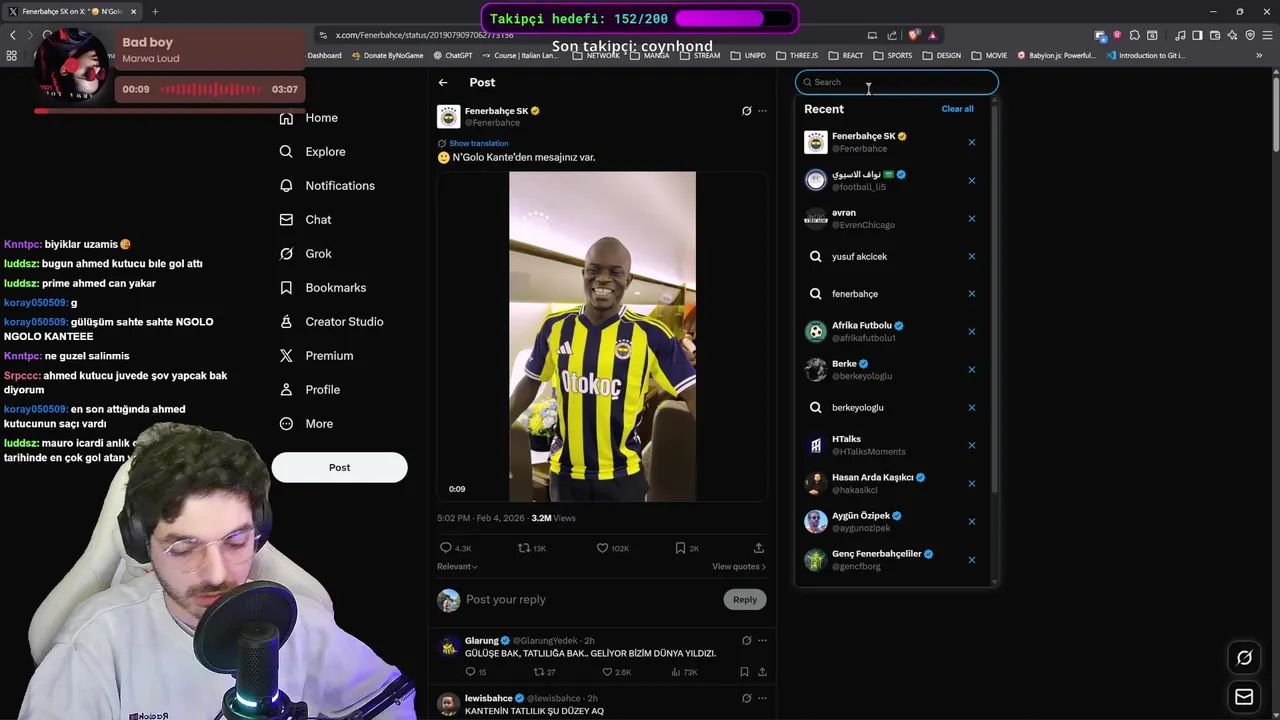
Task: Close the Fenerbahçe SK browser tab
Action: [133, 12]
